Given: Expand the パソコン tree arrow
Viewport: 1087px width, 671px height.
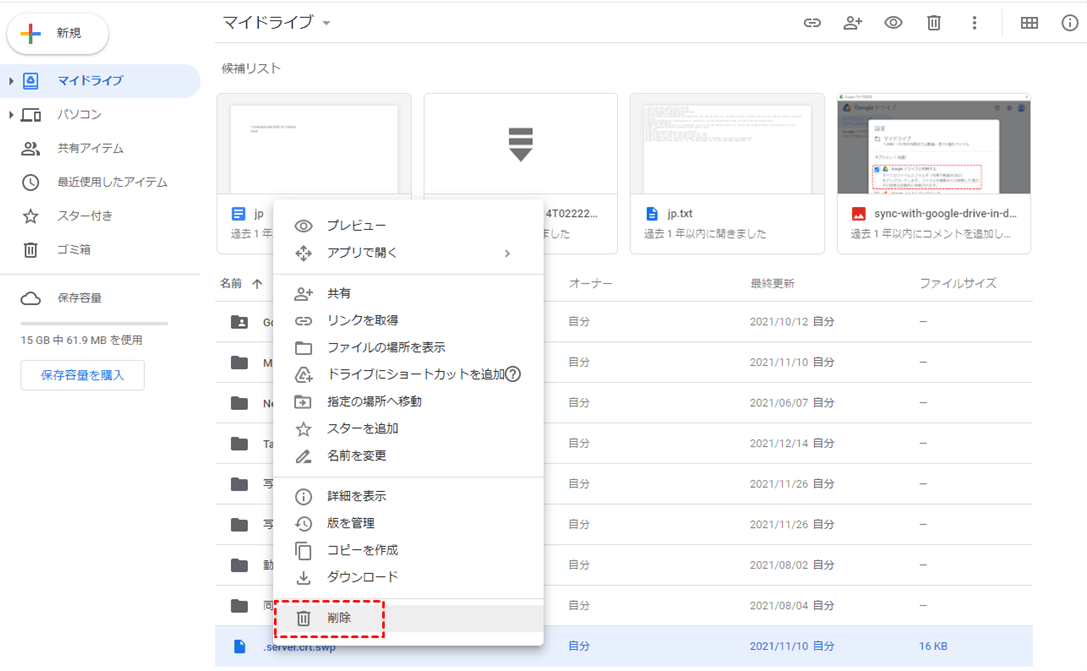Looking at the screenshot, I should pos(11,114).
